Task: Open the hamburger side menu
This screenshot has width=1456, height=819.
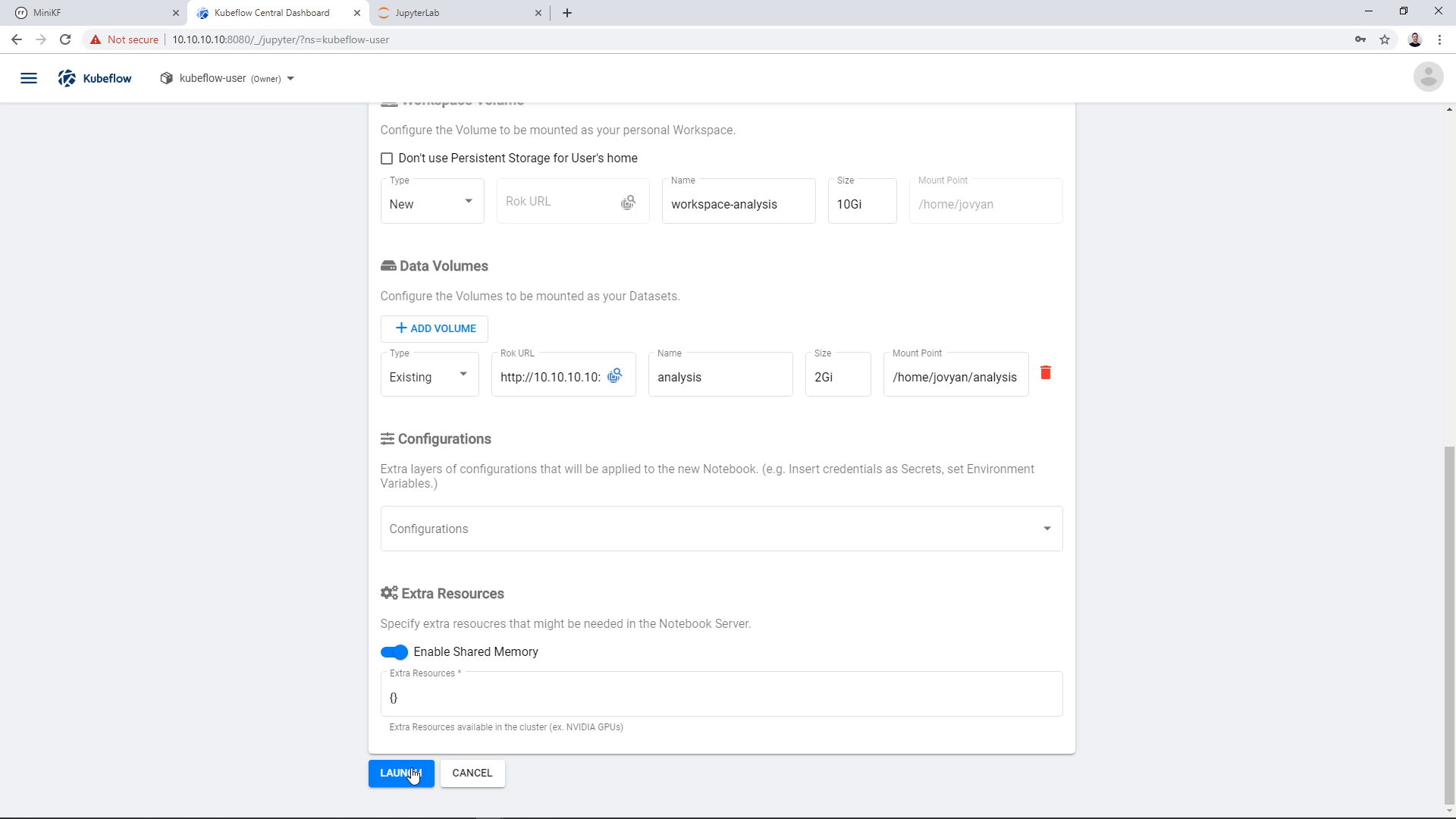Action: [29, 78]
